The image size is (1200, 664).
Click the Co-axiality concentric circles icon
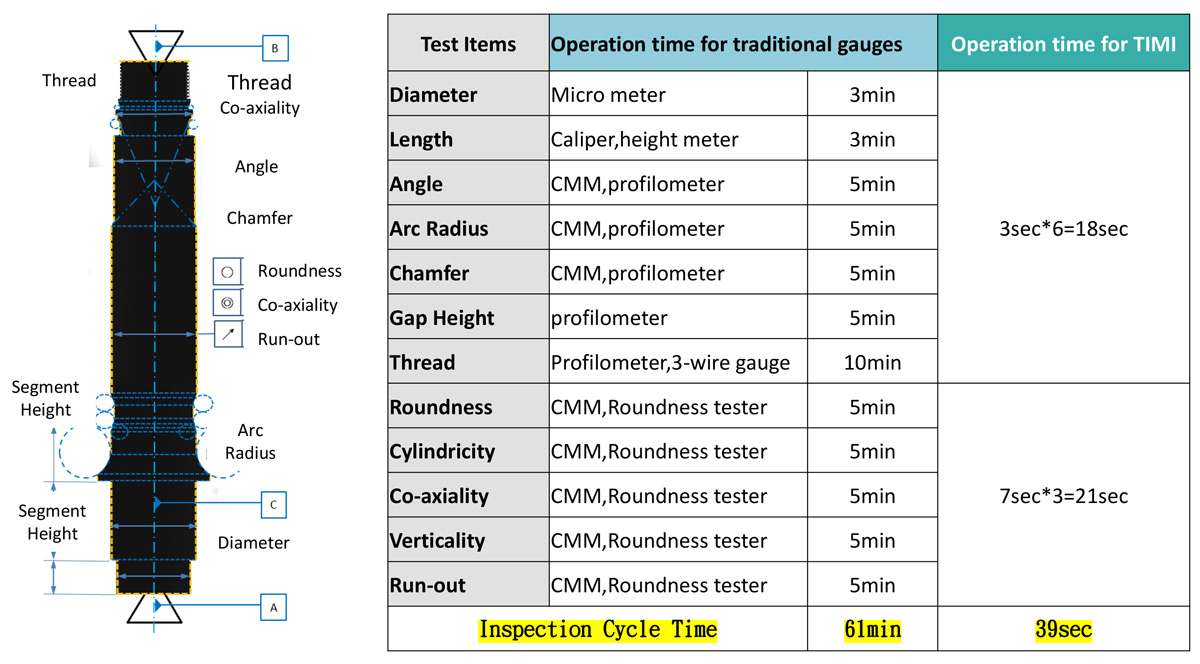click(x=227, y=303)
